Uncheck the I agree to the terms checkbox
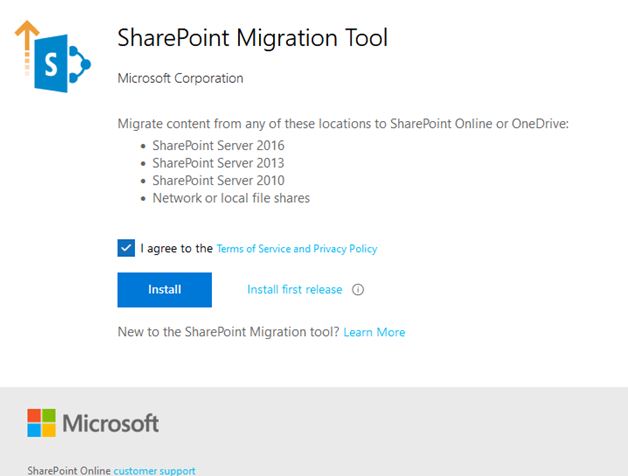The width and height of the screenshot is (628, 476). pyautogui.click(x=126, y=248)
